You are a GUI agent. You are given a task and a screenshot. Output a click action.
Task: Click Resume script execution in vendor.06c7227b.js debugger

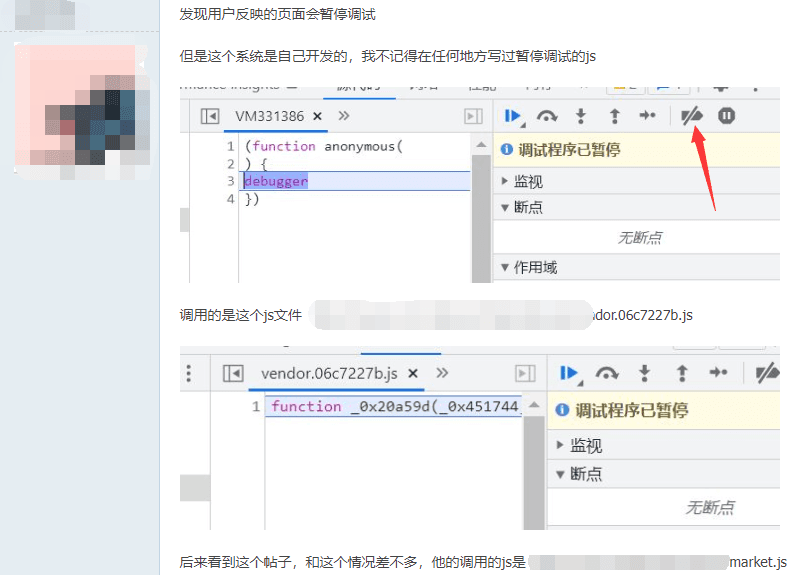tap(571, 374)
